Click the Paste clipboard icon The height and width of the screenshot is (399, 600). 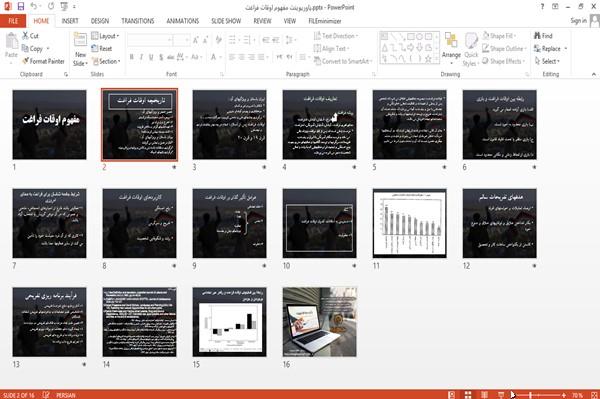coord(11,41)
